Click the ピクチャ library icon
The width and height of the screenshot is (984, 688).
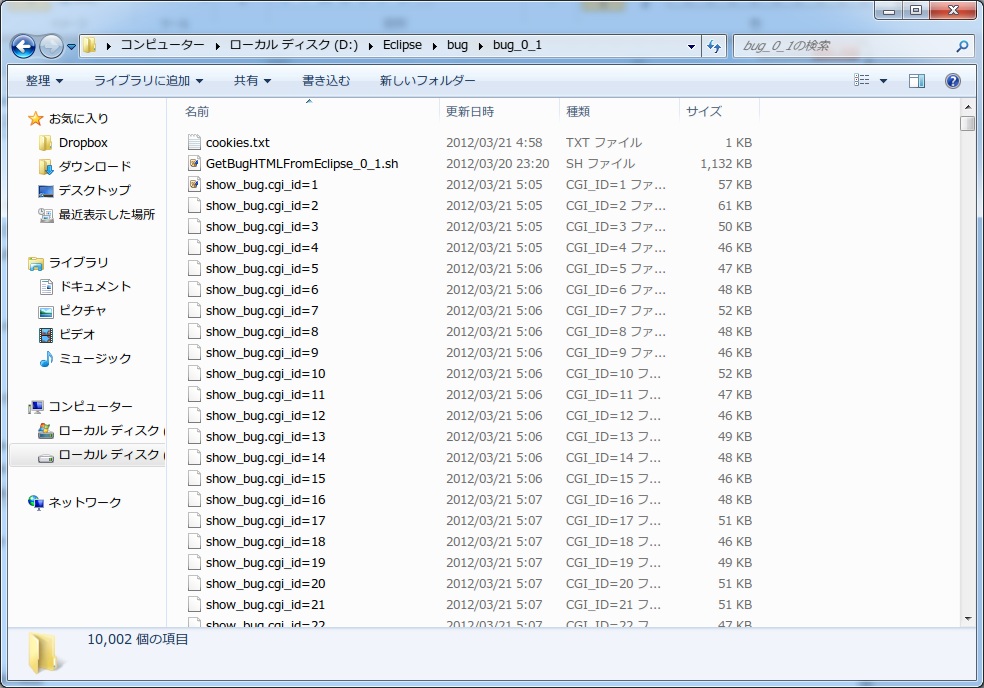coord(46,311)
